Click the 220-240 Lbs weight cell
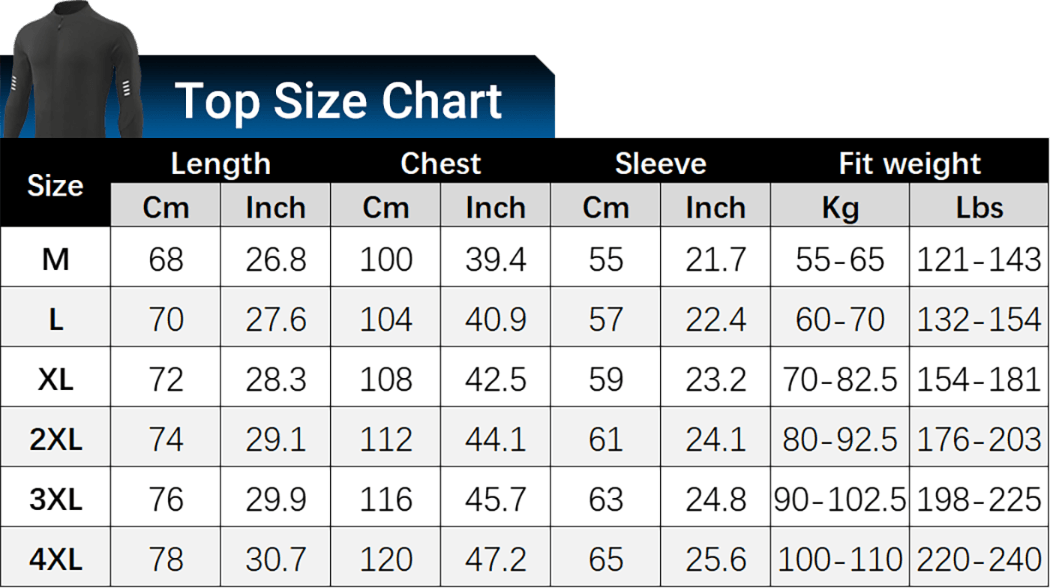This screenshot has width=1050, height=588. 979,559
